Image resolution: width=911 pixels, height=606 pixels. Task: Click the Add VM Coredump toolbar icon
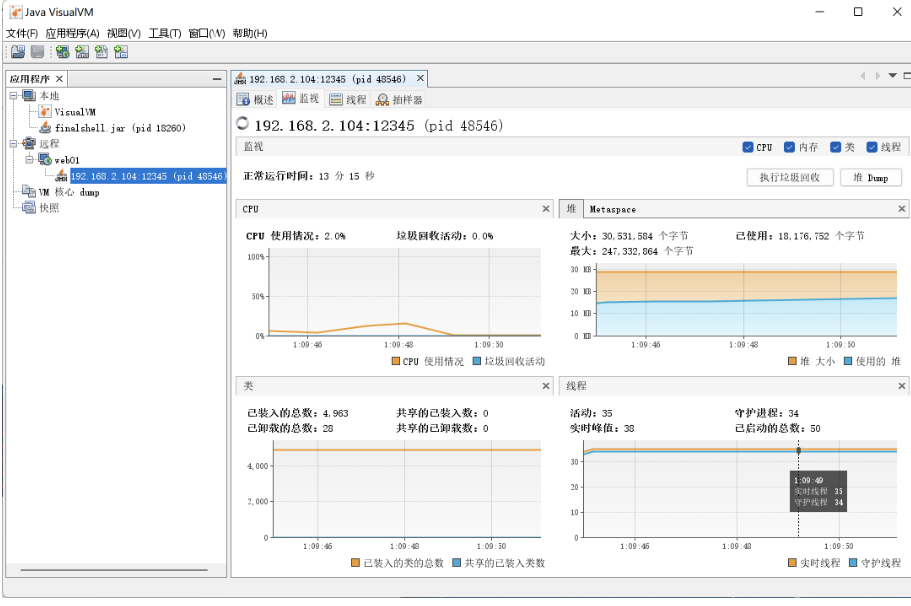[x=102, y=52]
